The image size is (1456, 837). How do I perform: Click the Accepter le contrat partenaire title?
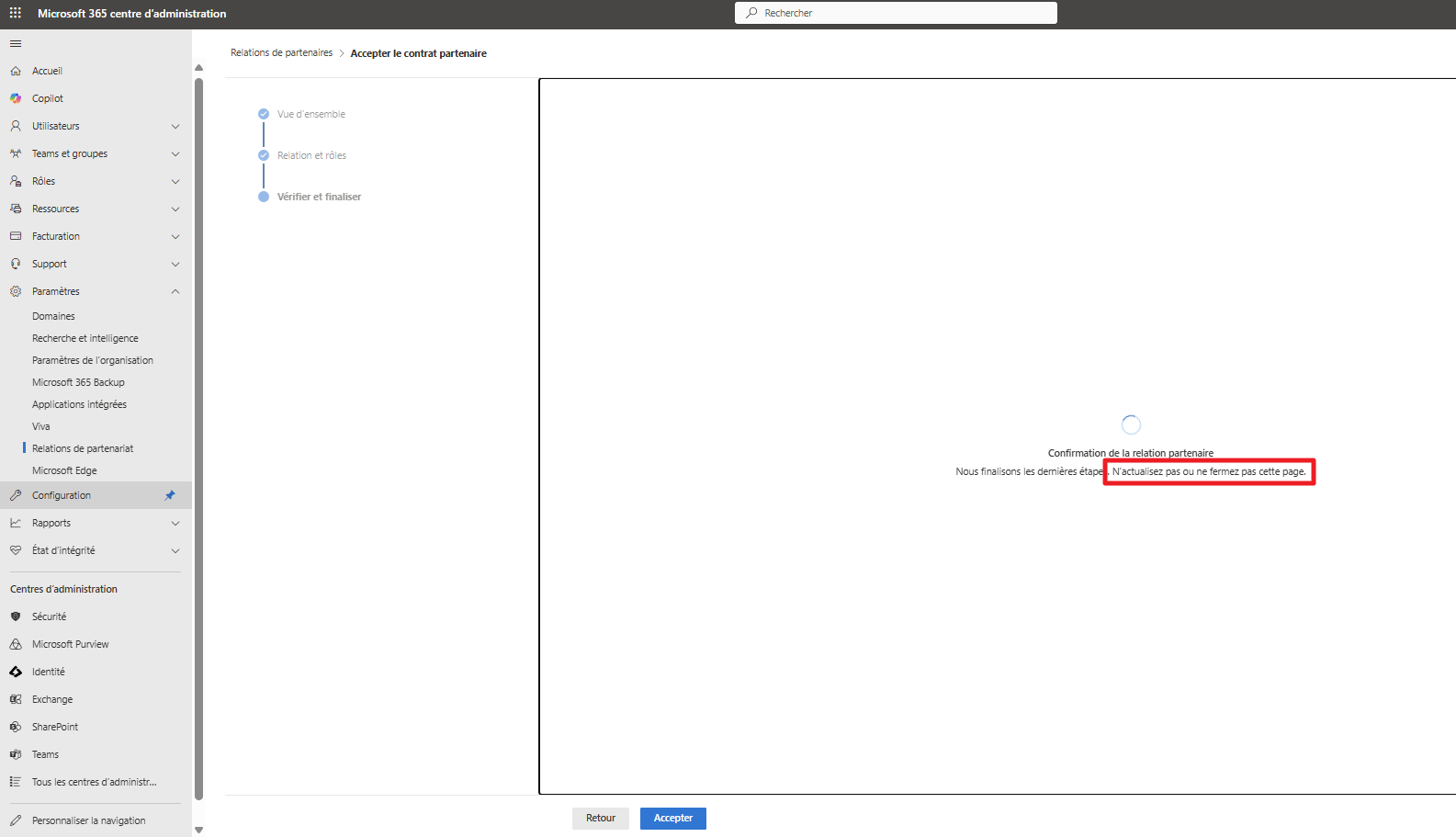click(419, 53)
